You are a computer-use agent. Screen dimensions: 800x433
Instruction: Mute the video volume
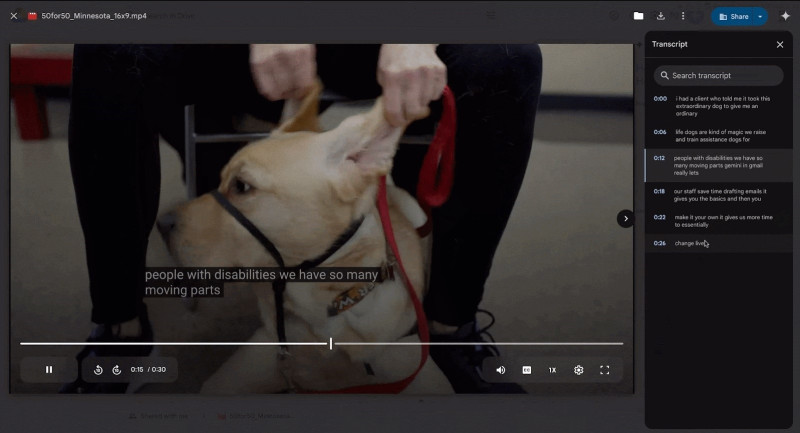[x=501, y=370]
